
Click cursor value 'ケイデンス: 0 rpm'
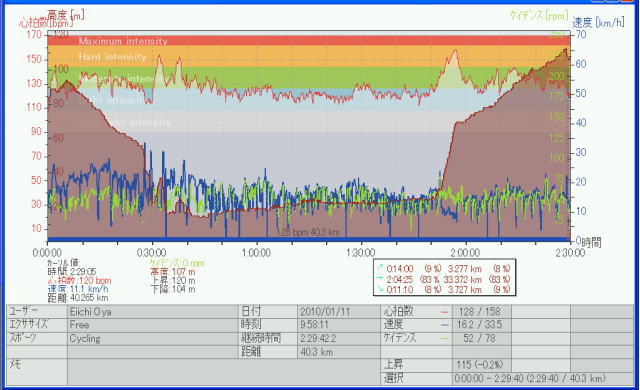(x=176, y=263)
